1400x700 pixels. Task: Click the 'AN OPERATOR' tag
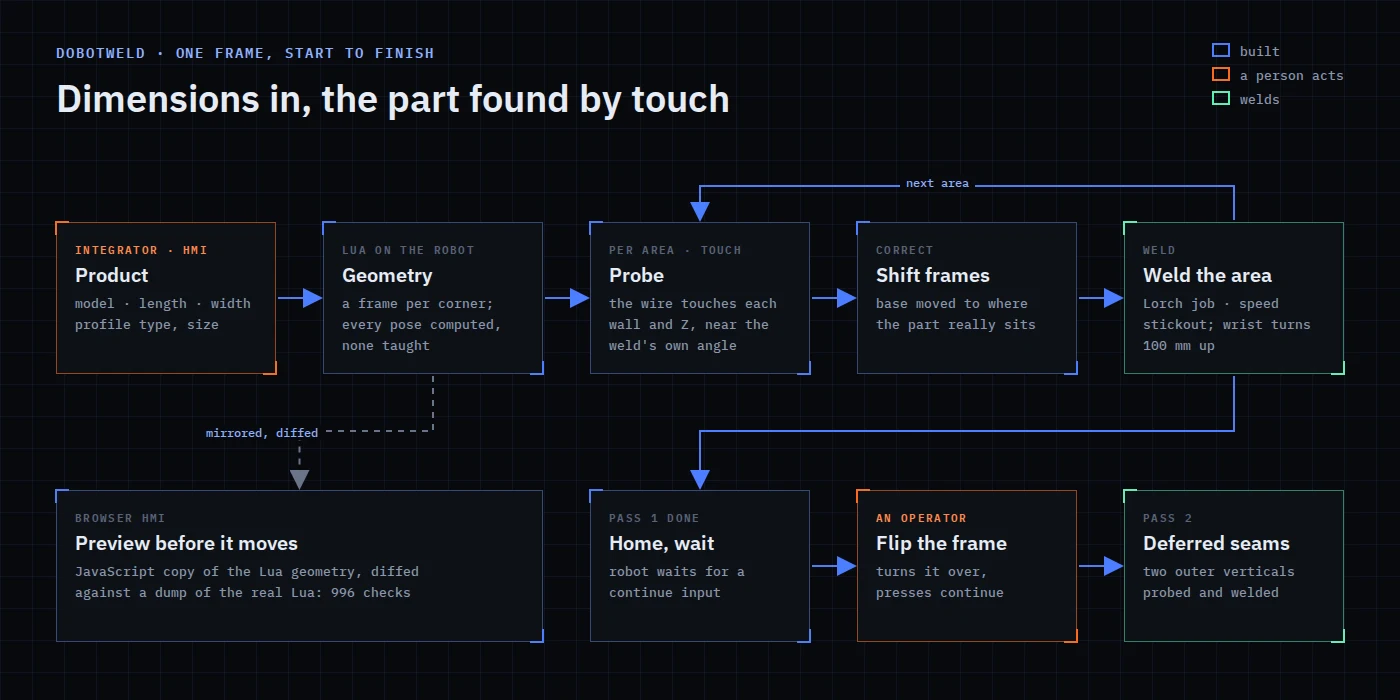tap(921, 518)
